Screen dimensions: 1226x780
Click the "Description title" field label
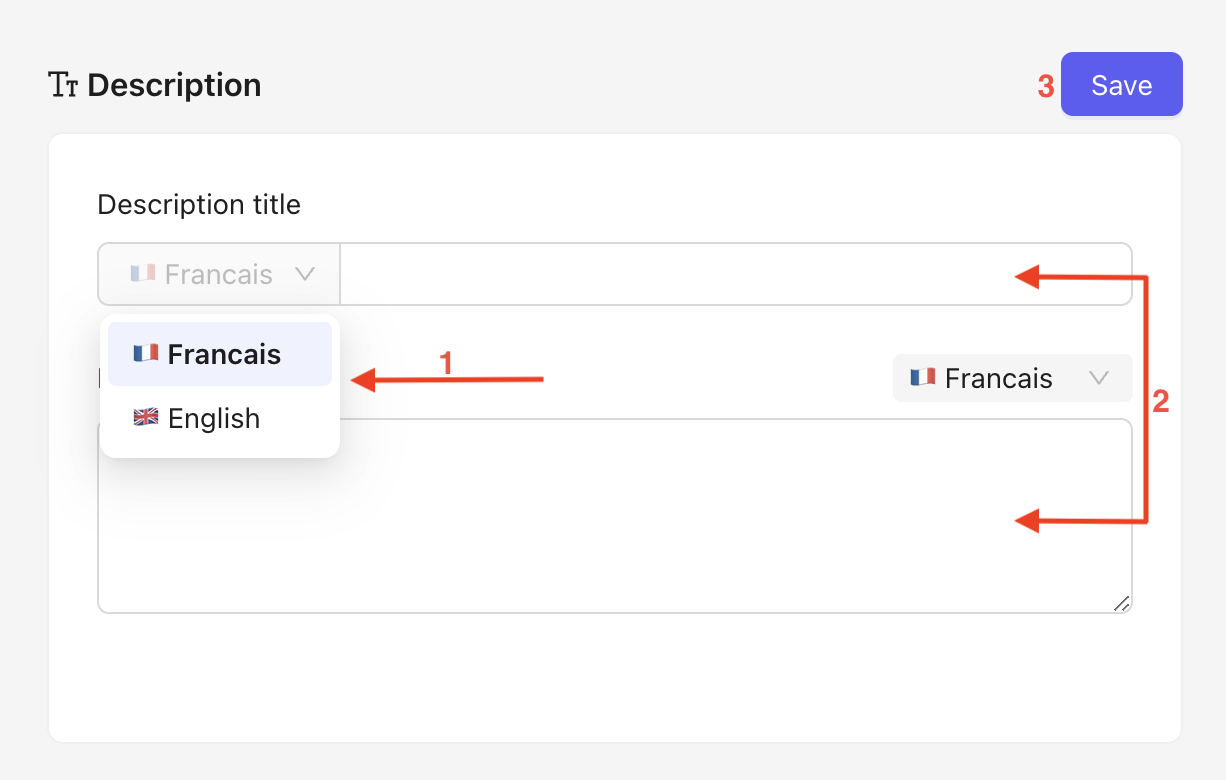point(199,205)
